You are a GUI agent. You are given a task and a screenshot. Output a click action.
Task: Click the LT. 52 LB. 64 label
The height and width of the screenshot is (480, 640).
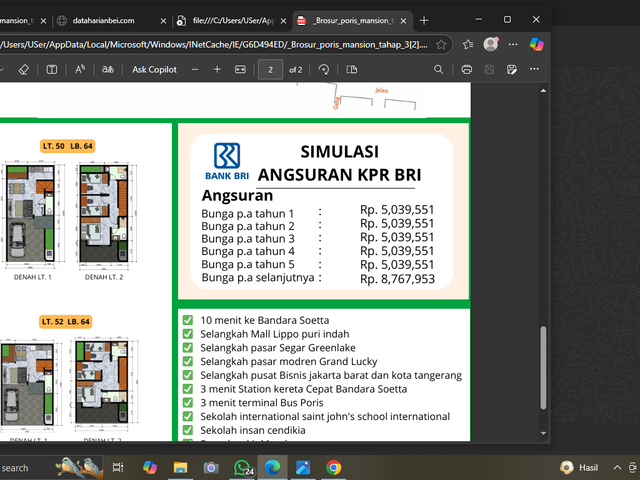click(66, 322)
